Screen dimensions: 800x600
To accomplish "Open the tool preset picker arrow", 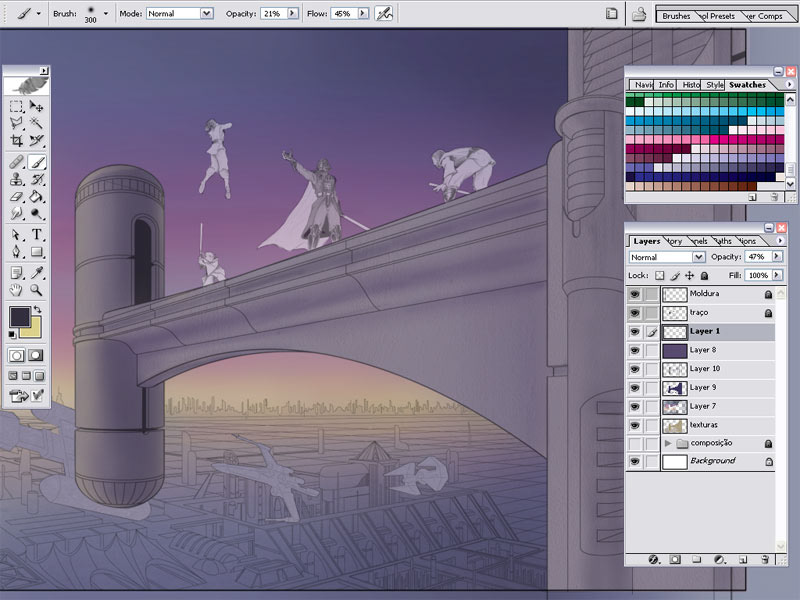I will 38,14.
